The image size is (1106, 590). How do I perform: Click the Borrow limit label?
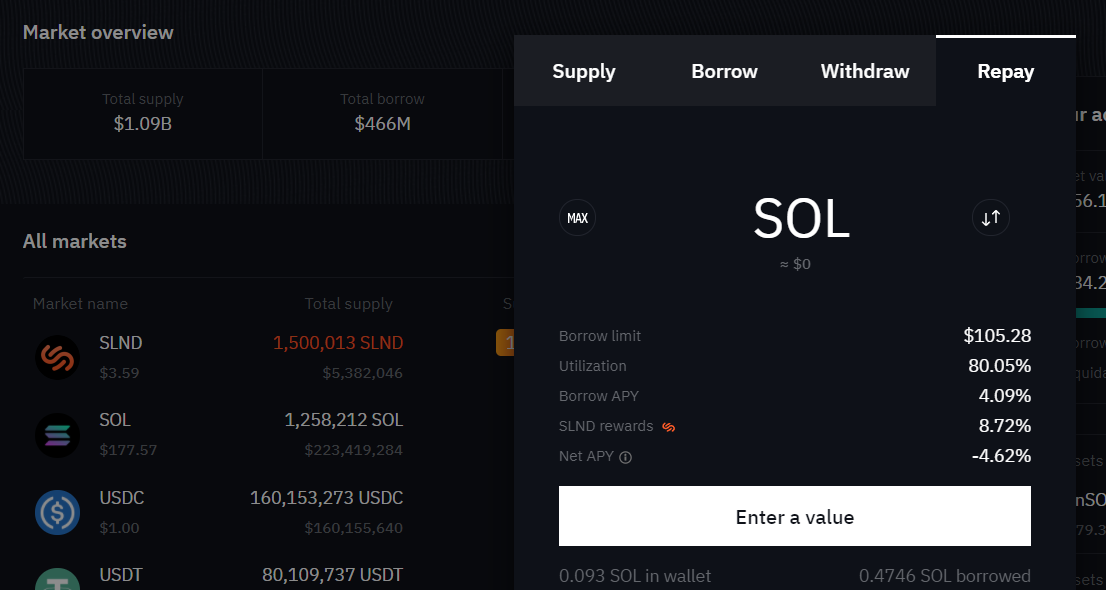click(600, 336)
